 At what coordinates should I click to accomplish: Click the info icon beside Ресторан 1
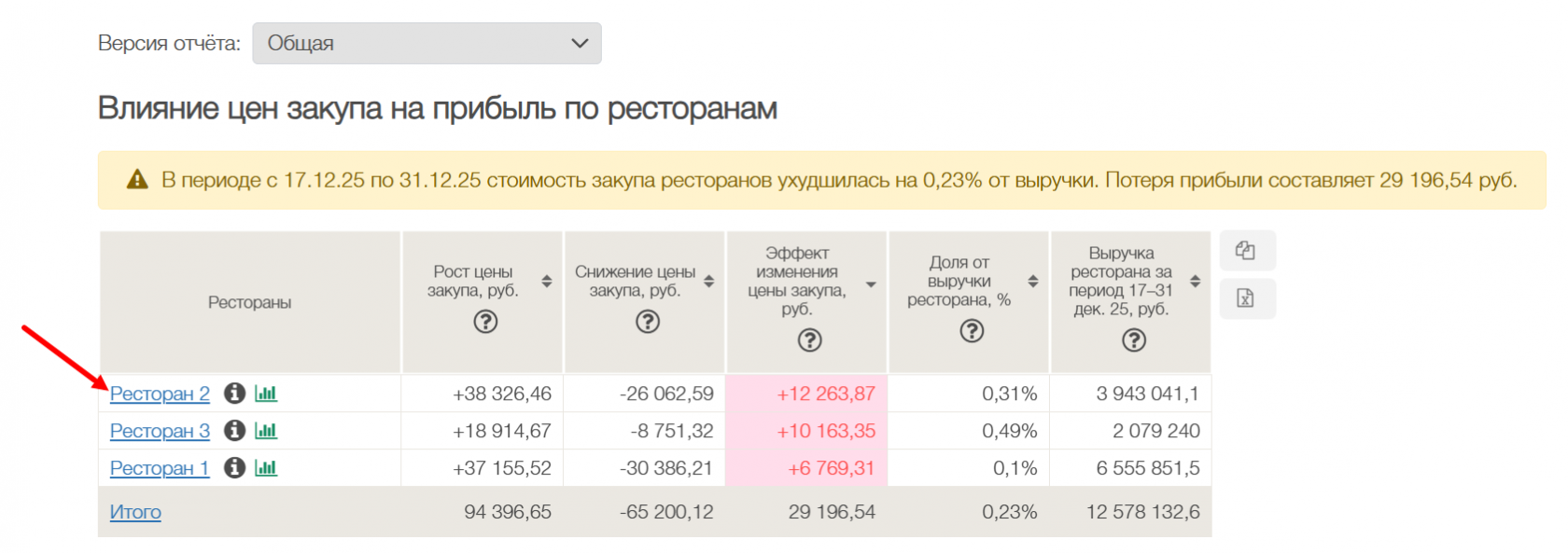click(234, 468)
